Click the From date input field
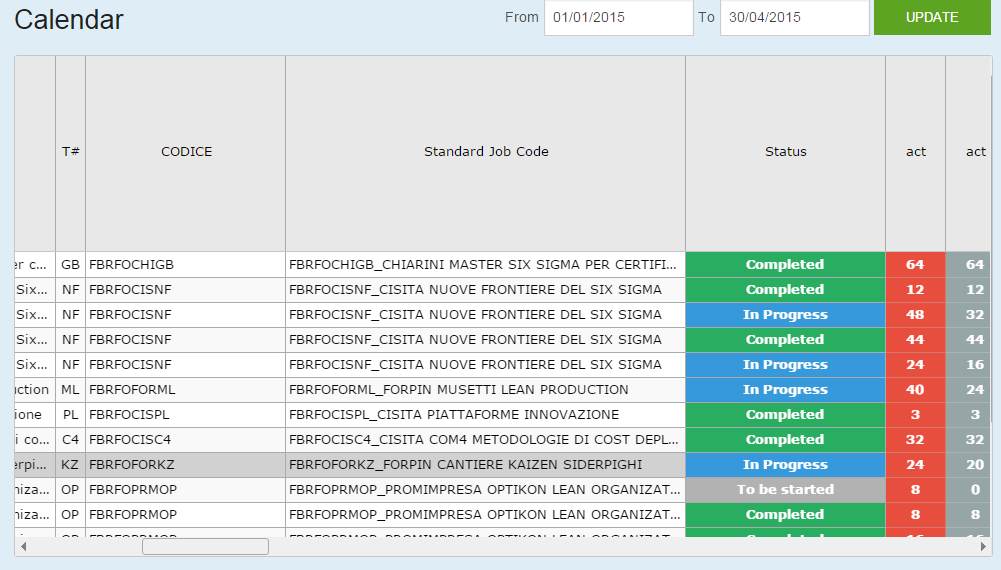This screenshot has height=570, width=1001. (618, 18)
